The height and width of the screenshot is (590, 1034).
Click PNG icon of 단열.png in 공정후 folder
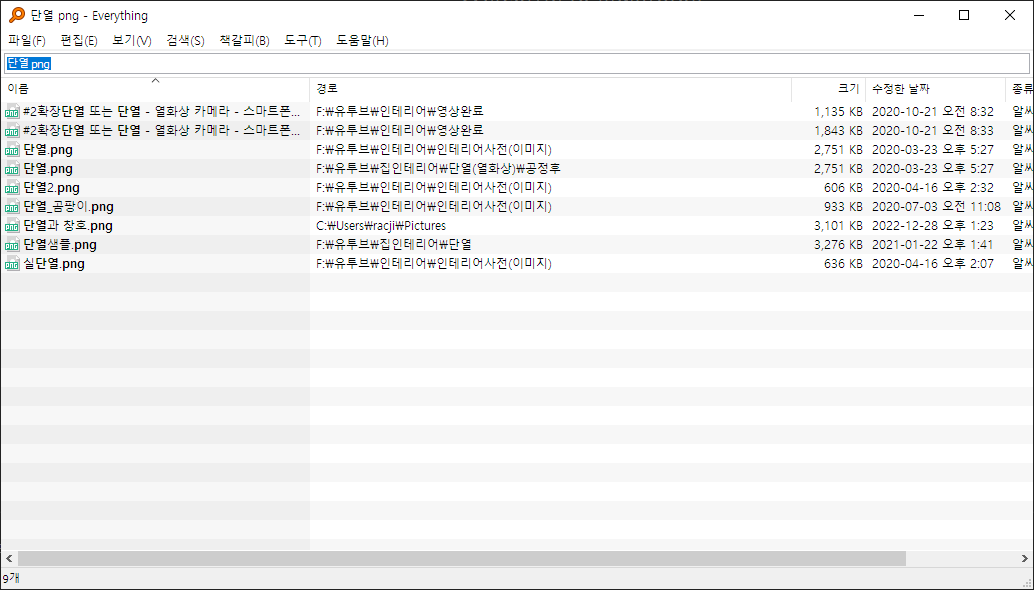click(12, 169)
